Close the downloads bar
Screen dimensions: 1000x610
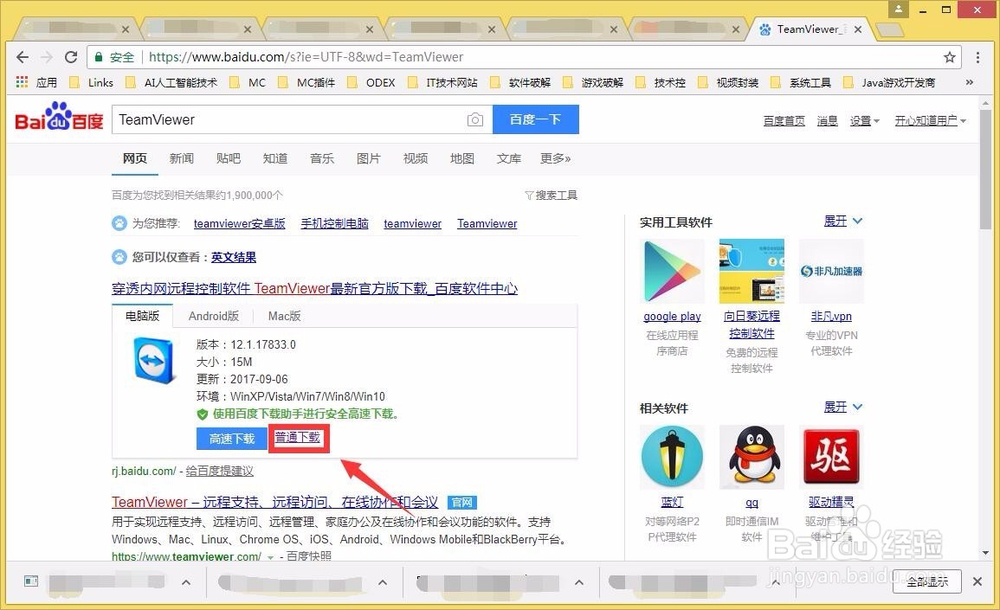(977, 581)
